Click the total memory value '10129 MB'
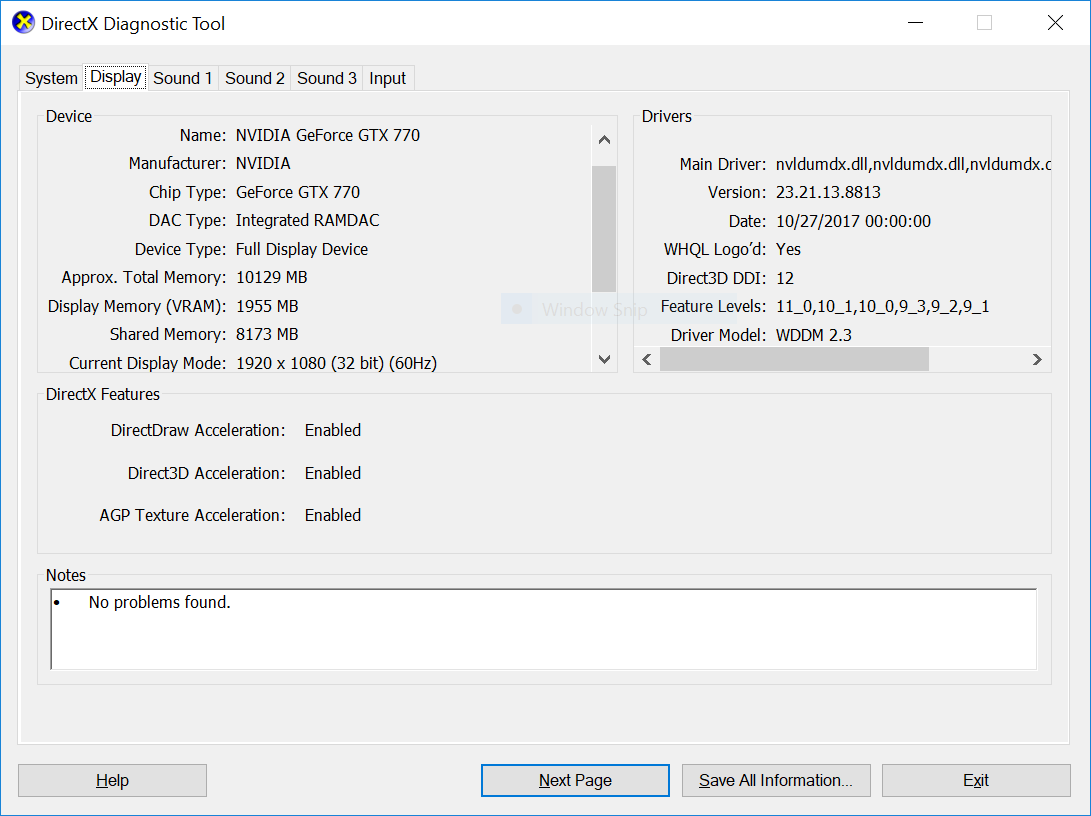Viewport: 1091px width, 816px height. coord(271,278)
